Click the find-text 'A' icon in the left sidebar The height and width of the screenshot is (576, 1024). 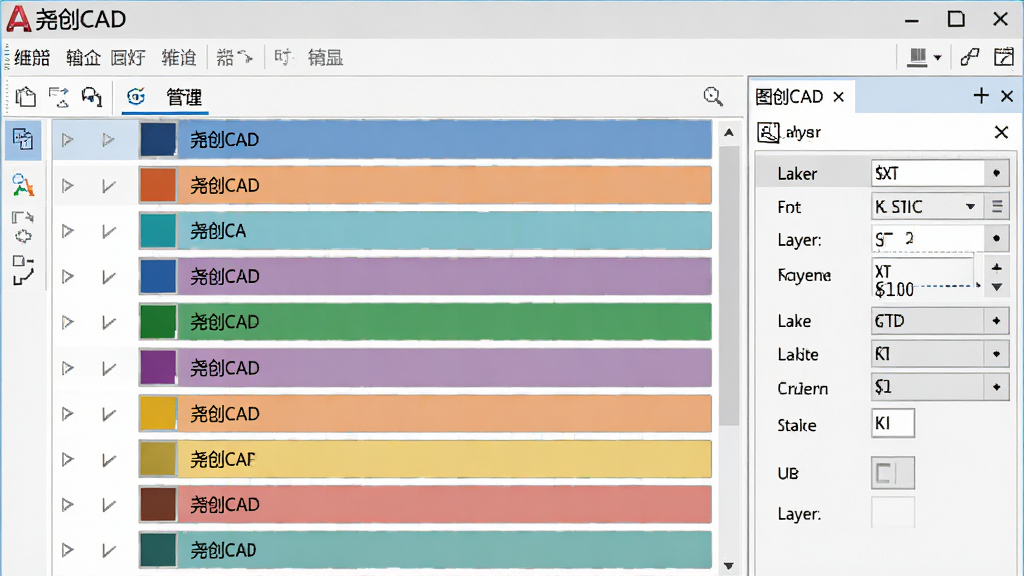pyautogui.click(x=23, y=185)
